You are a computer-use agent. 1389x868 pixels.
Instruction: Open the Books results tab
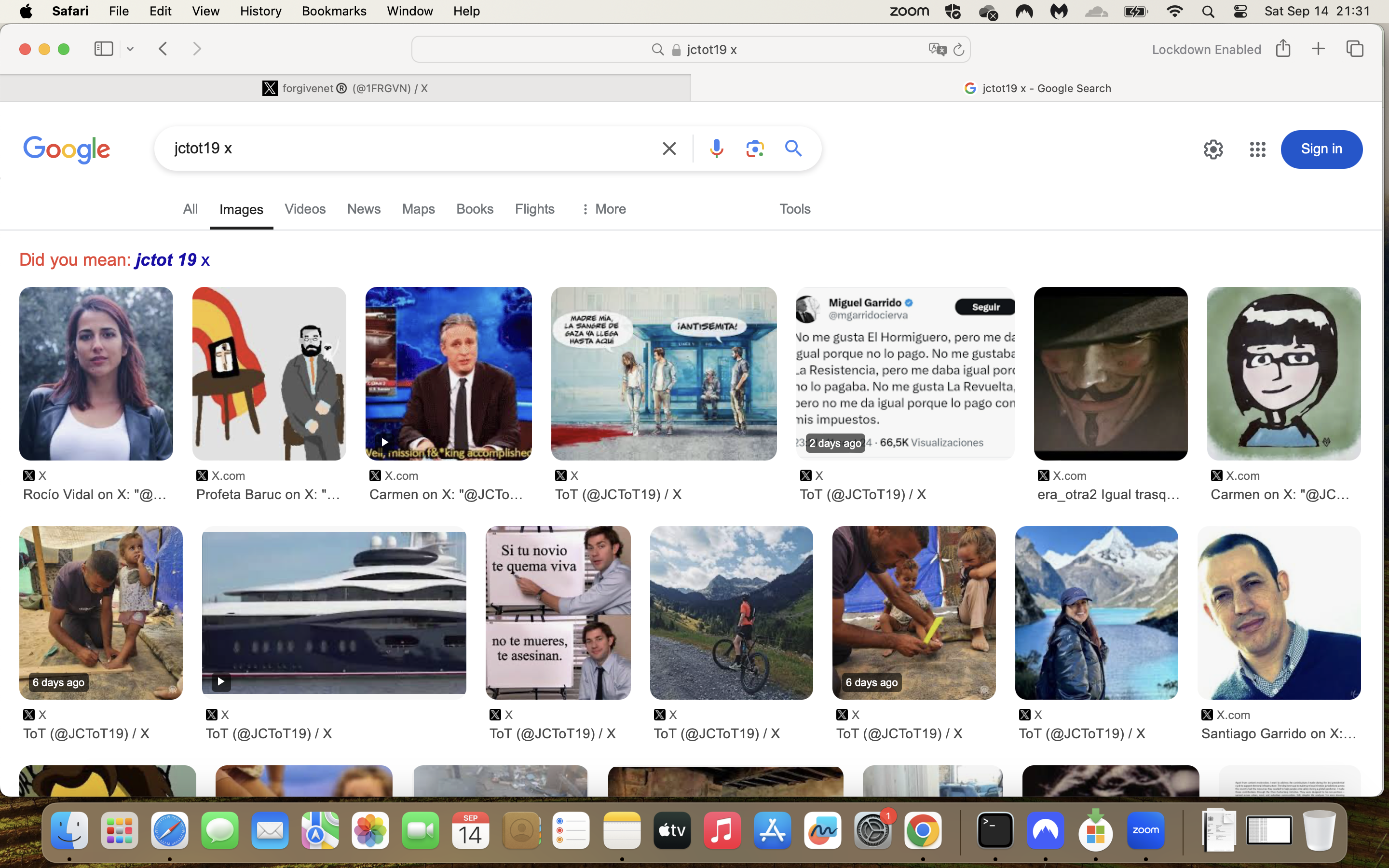click(x=475, y=209)
